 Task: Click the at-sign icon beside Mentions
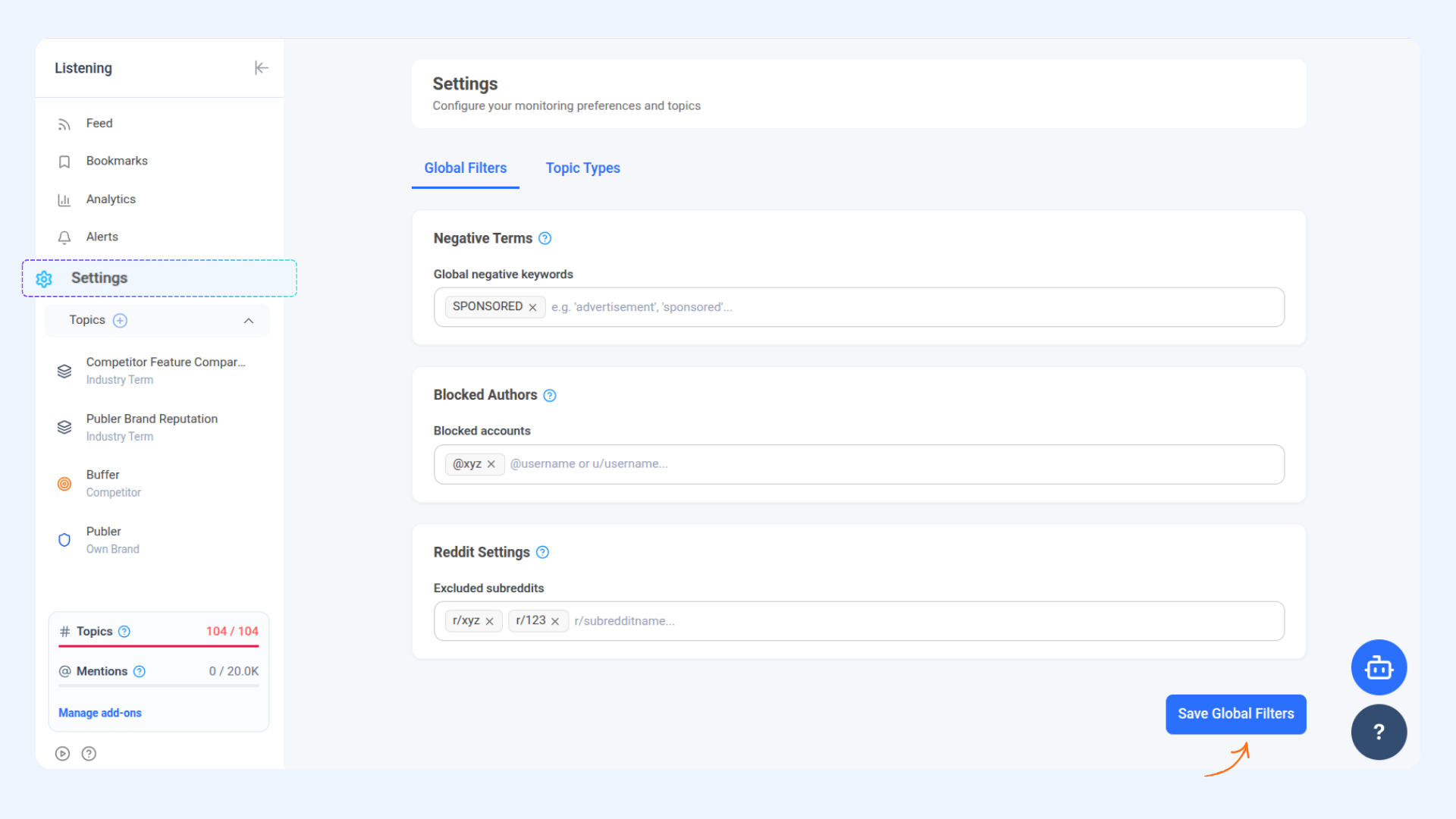[x=65, y=672]
